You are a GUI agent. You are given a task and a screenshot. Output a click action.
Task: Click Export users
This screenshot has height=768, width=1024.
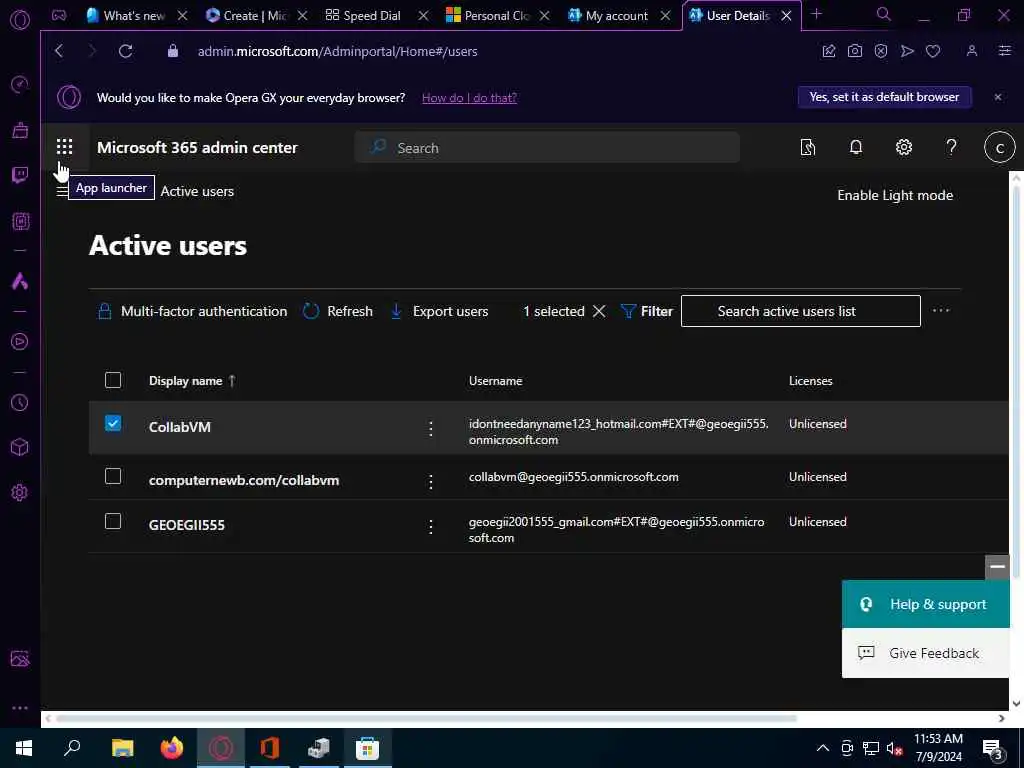[x=440, y=312]
